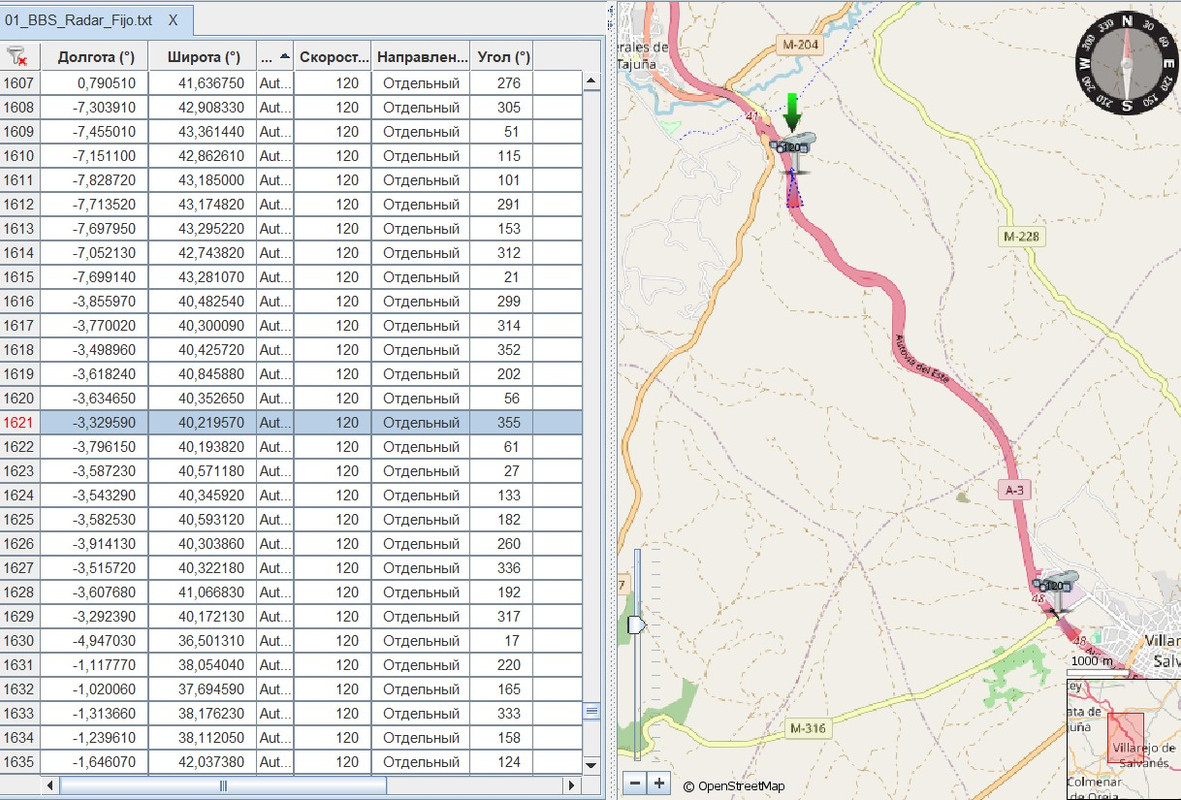
Task: Select row number 1621
Action: pos(20,423)
